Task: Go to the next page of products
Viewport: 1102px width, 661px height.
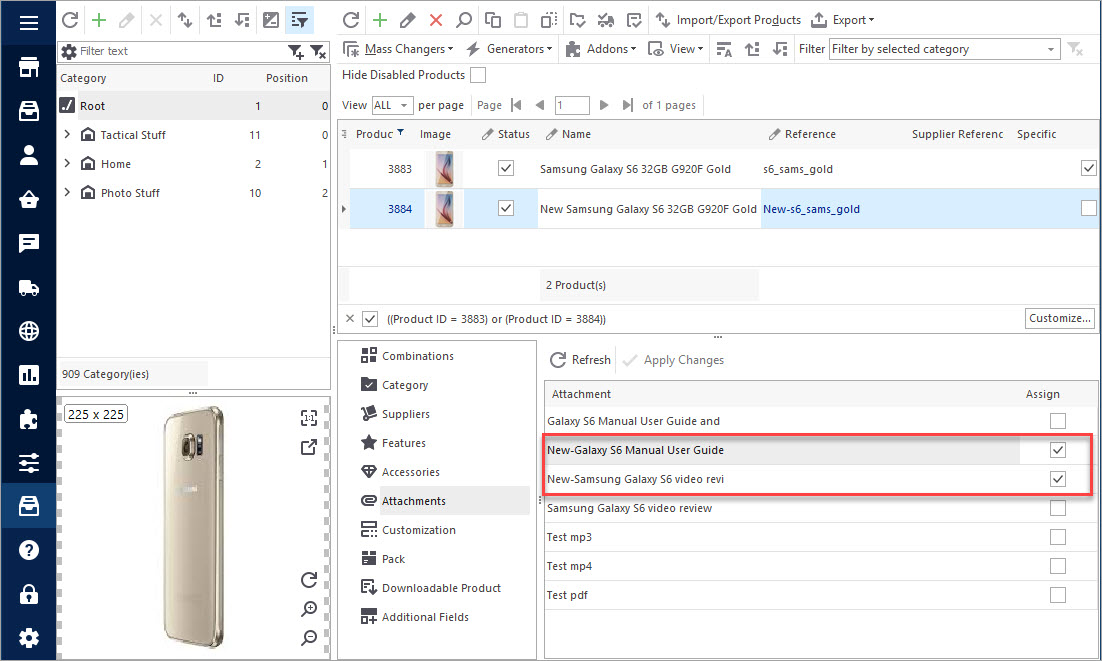Action: [604, 105]
